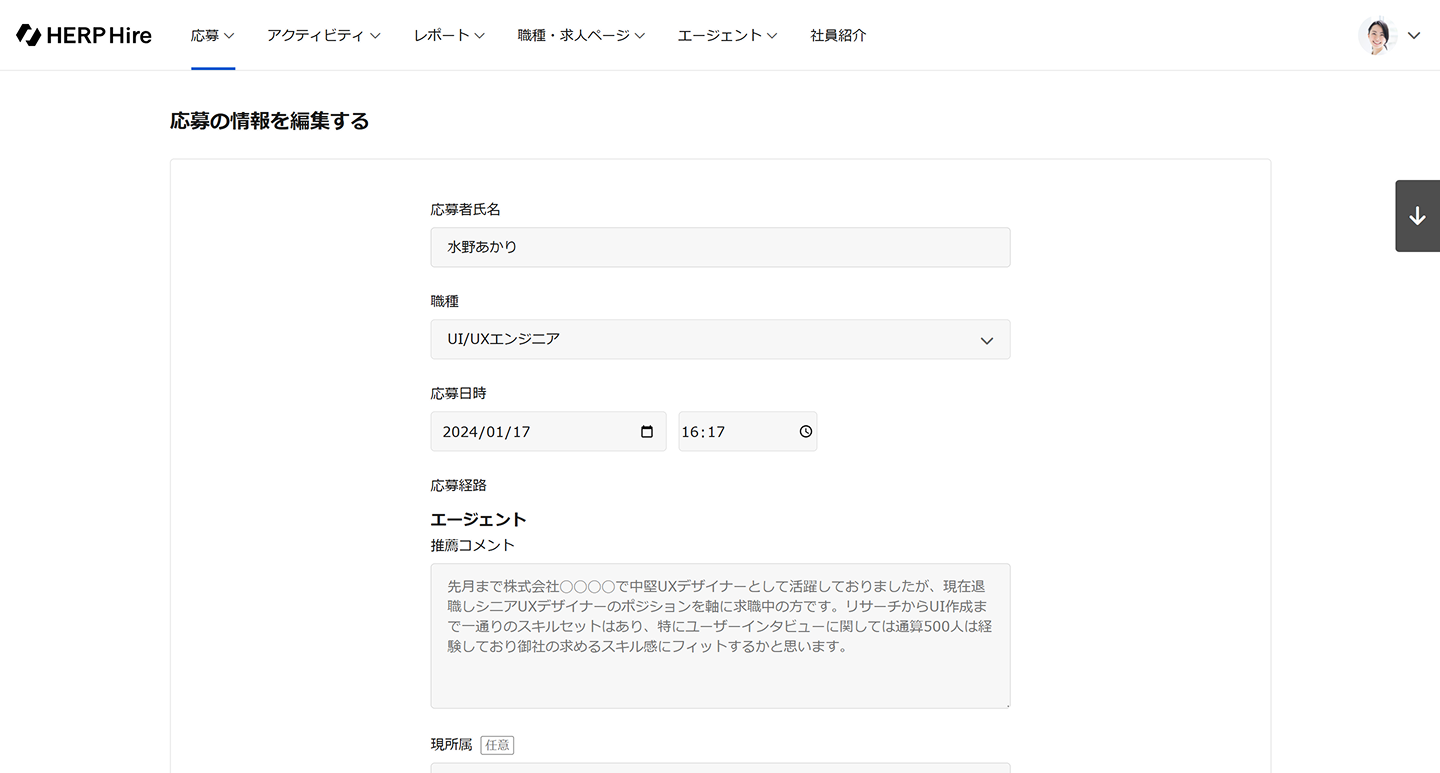Click the date field 2024/01/17

click(548, 432)
